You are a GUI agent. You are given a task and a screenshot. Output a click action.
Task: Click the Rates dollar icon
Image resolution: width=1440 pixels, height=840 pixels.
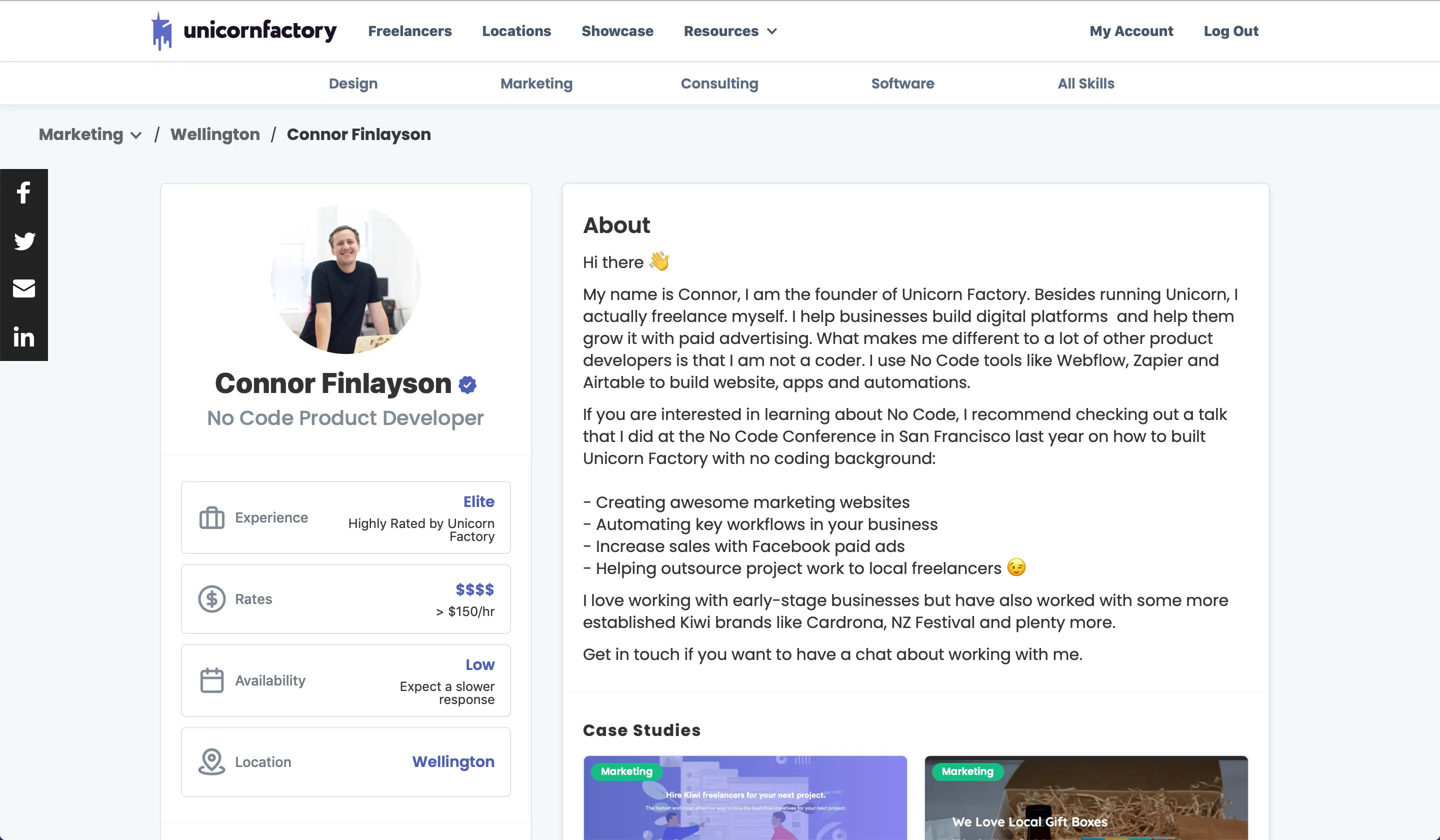211,599
